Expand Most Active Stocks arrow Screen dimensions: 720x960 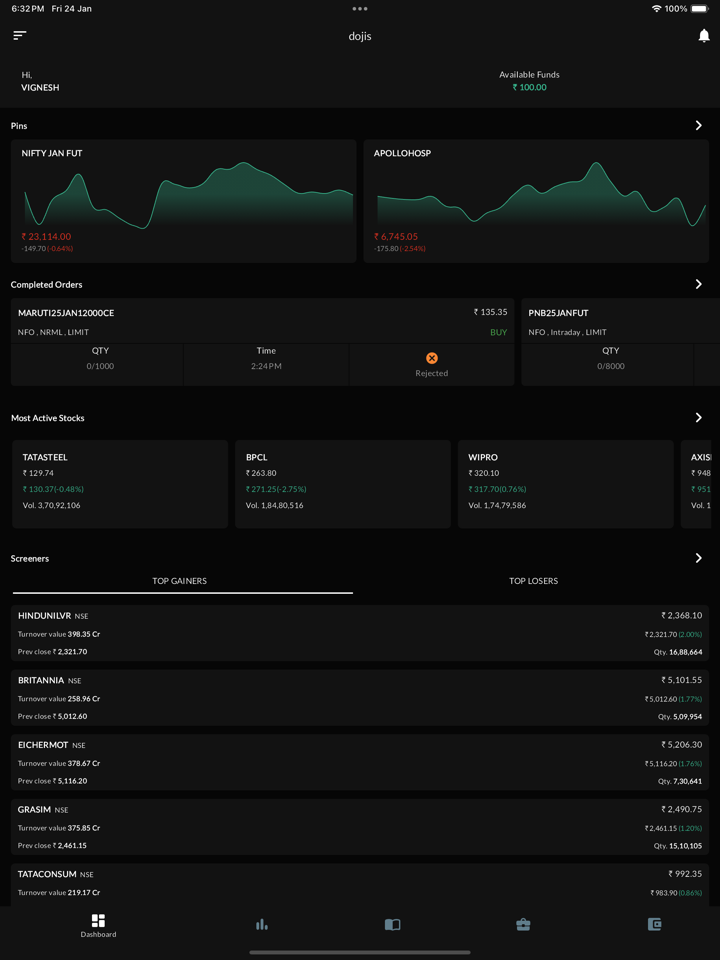[698, 418]
